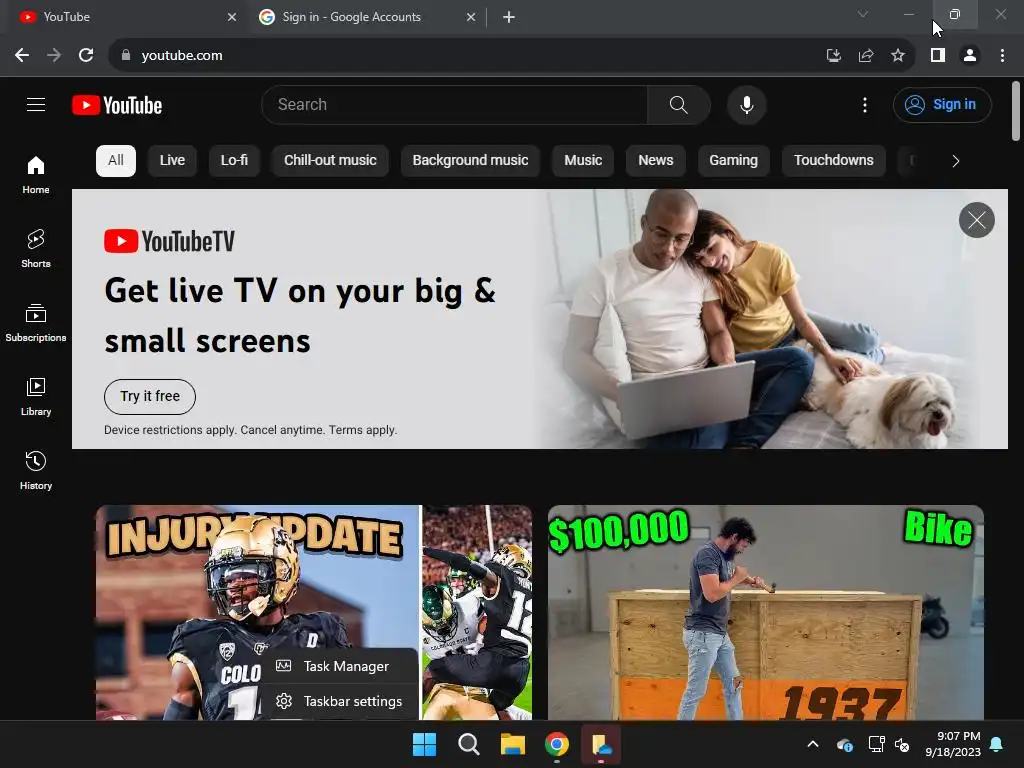
Task: Select the Background music chip
Action: pos(470,161)
